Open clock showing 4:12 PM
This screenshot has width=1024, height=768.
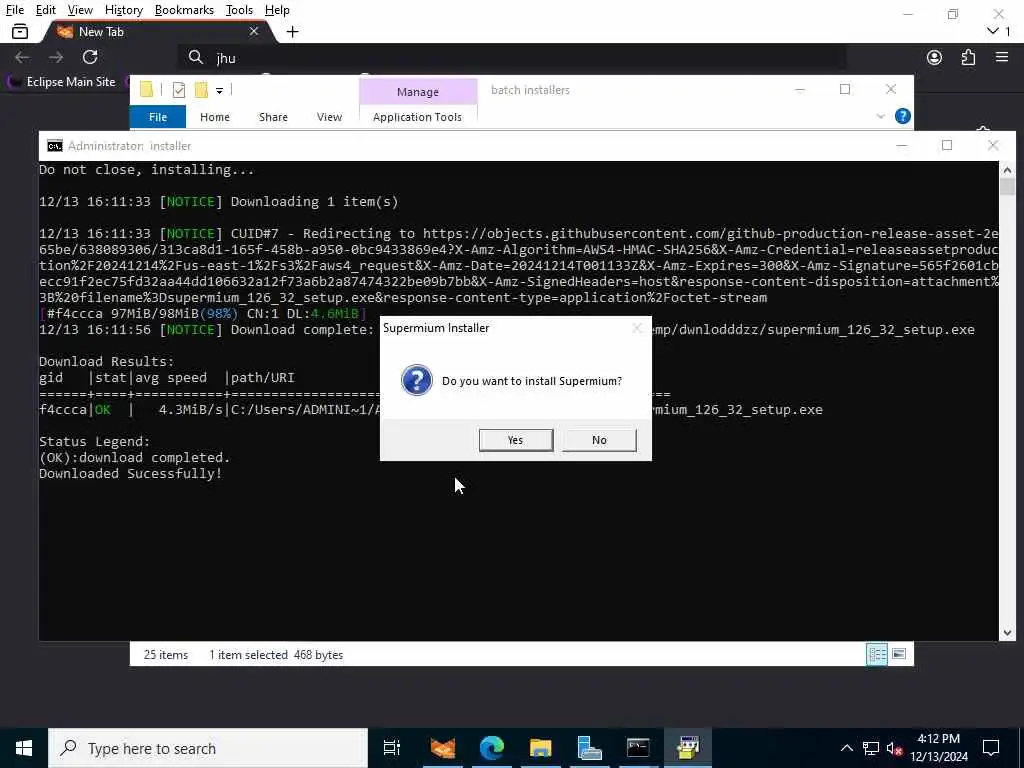939,748
